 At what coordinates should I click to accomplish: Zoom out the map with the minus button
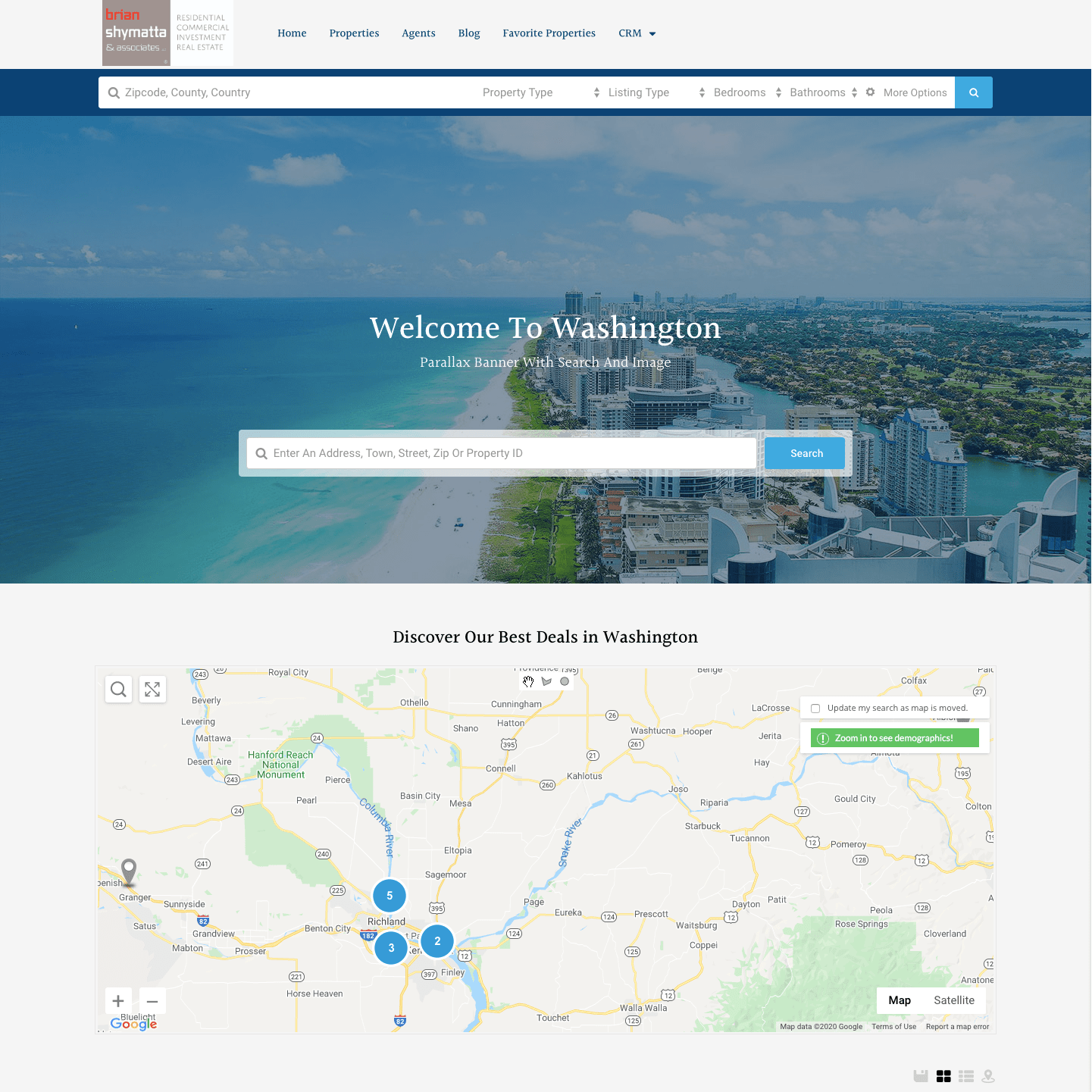click(x=152, y=1001)
